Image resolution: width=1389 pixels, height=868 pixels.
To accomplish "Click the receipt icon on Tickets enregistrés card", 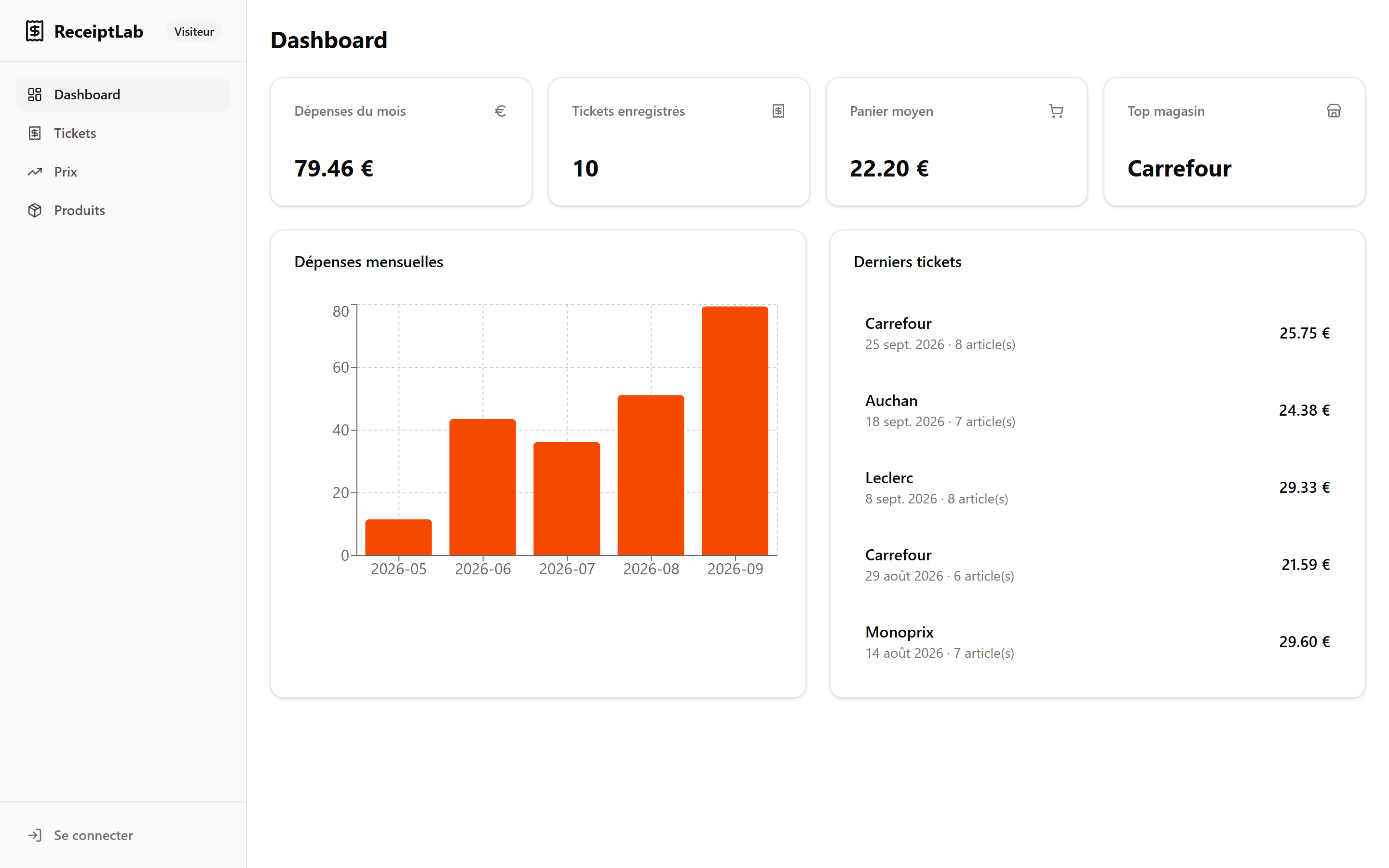I will (778, 111).
